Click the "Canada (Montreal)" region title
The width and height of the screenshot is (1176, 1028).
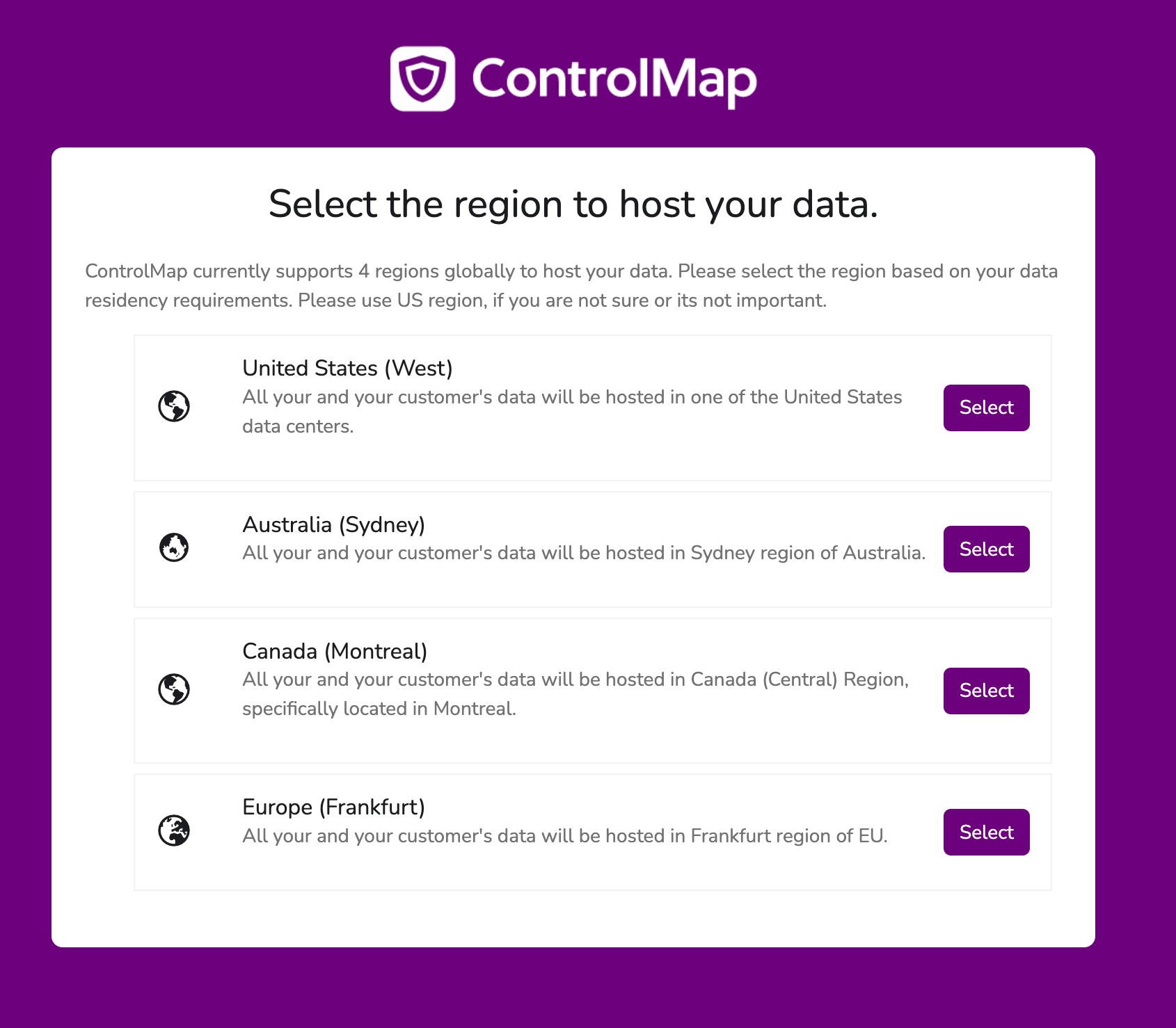(x=335, y=651)
